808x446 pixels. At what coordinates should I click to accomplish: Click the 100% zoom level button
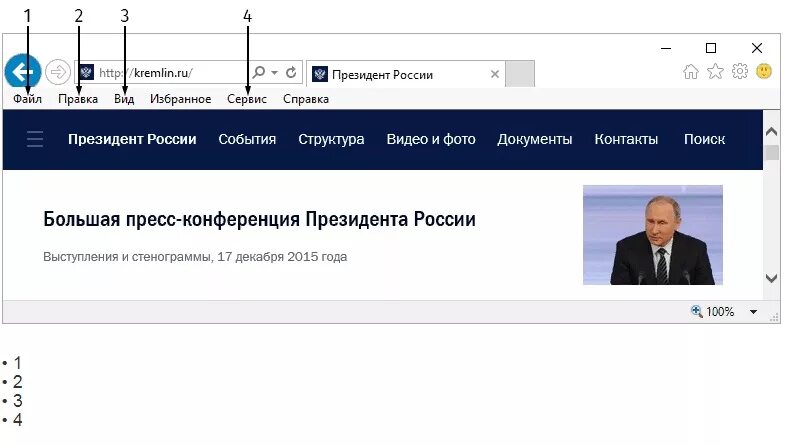[712, 311]
